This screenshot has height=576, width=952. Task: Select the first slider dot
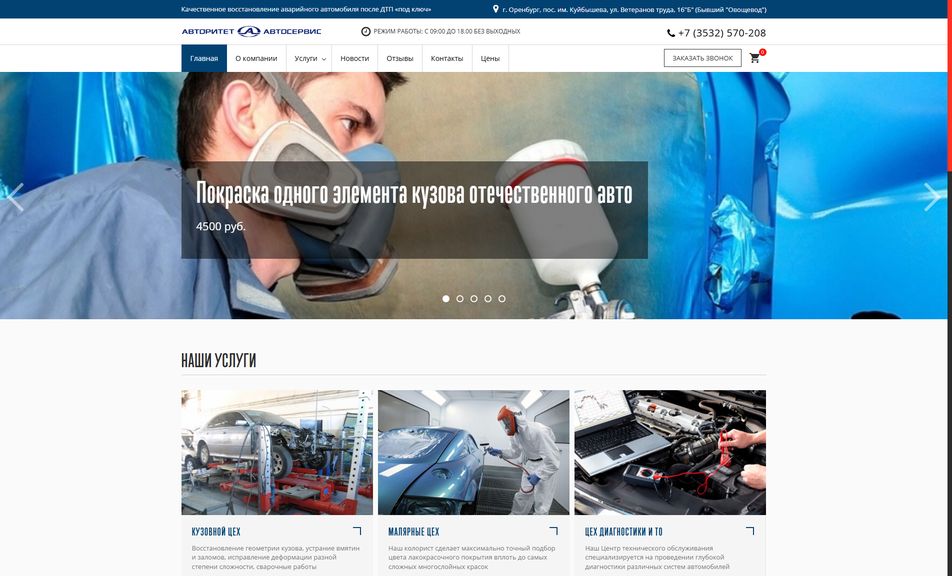(x=446, y=299)
